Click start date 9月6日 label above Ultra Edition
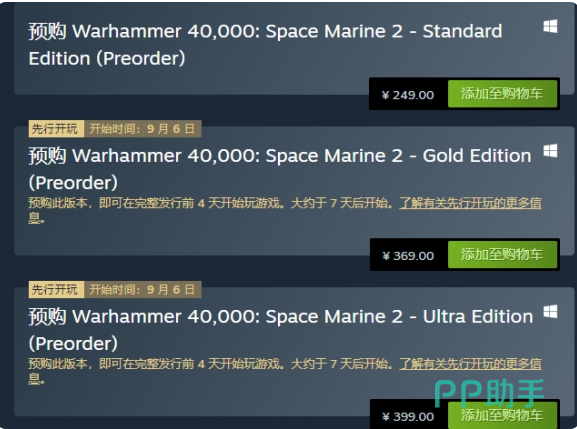 click(143, 290)
